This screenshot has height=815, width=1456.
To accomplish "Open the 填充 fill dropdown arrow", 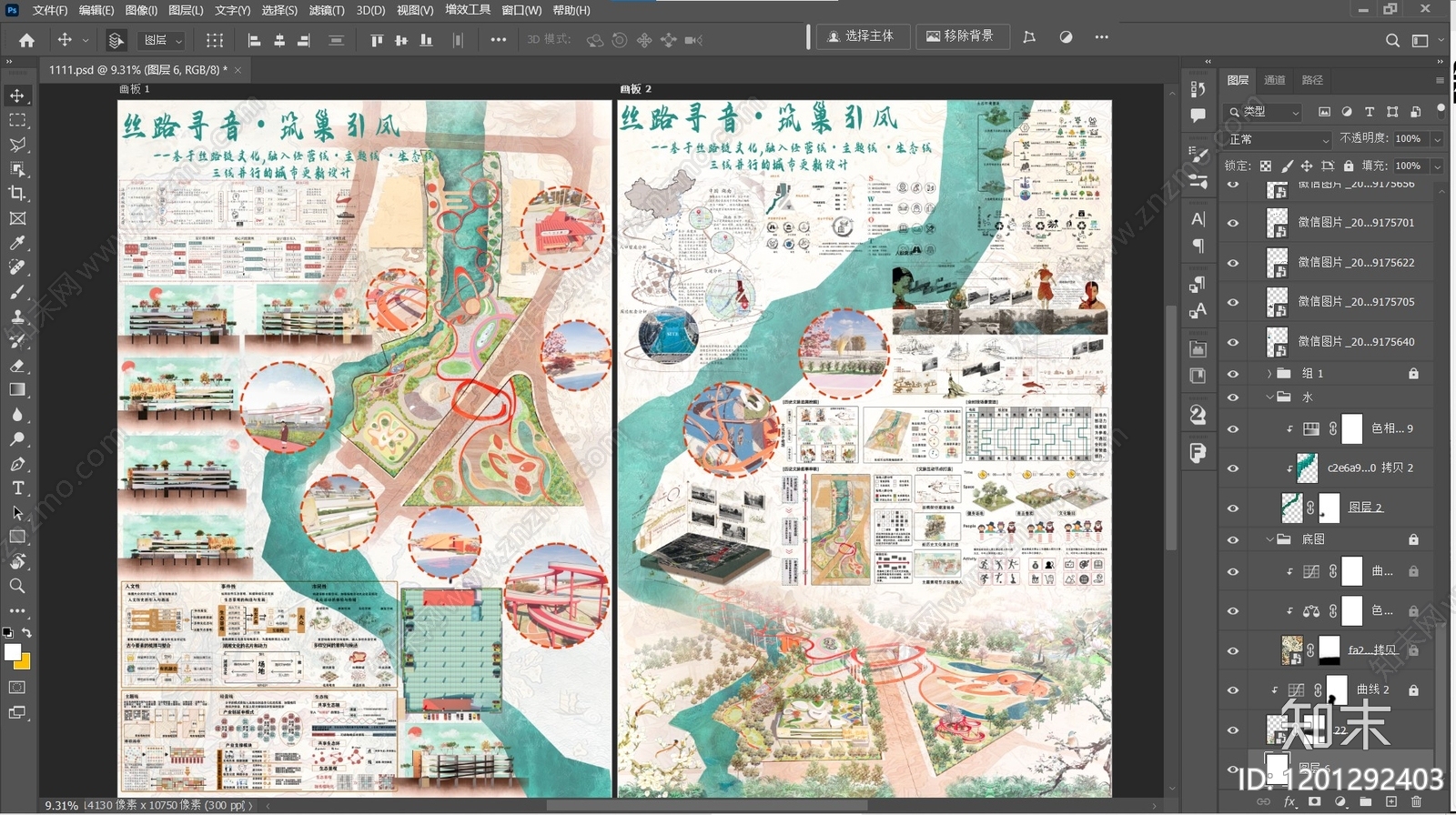I will (x=1437, y=166).
